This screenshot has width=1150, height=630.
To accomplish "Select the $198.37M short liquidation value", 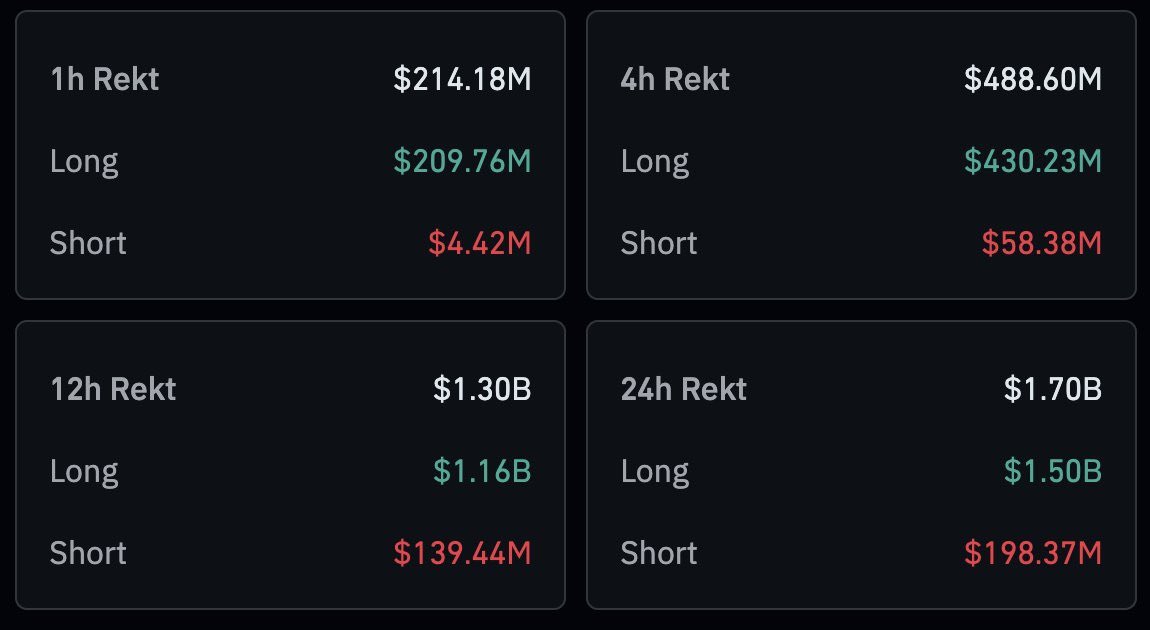I will tap(1033, 553).
